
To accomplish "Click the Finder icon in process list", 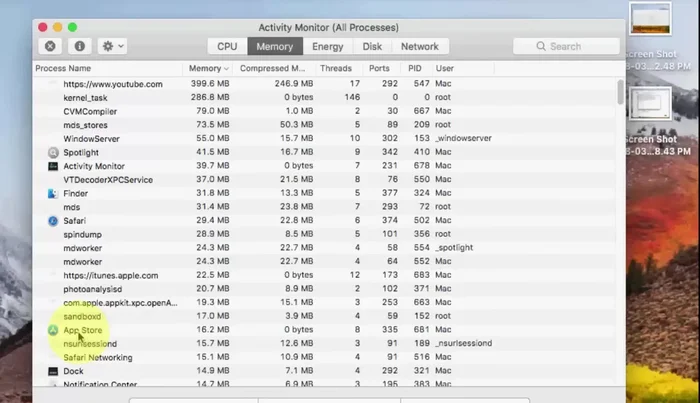I will 53,193.
